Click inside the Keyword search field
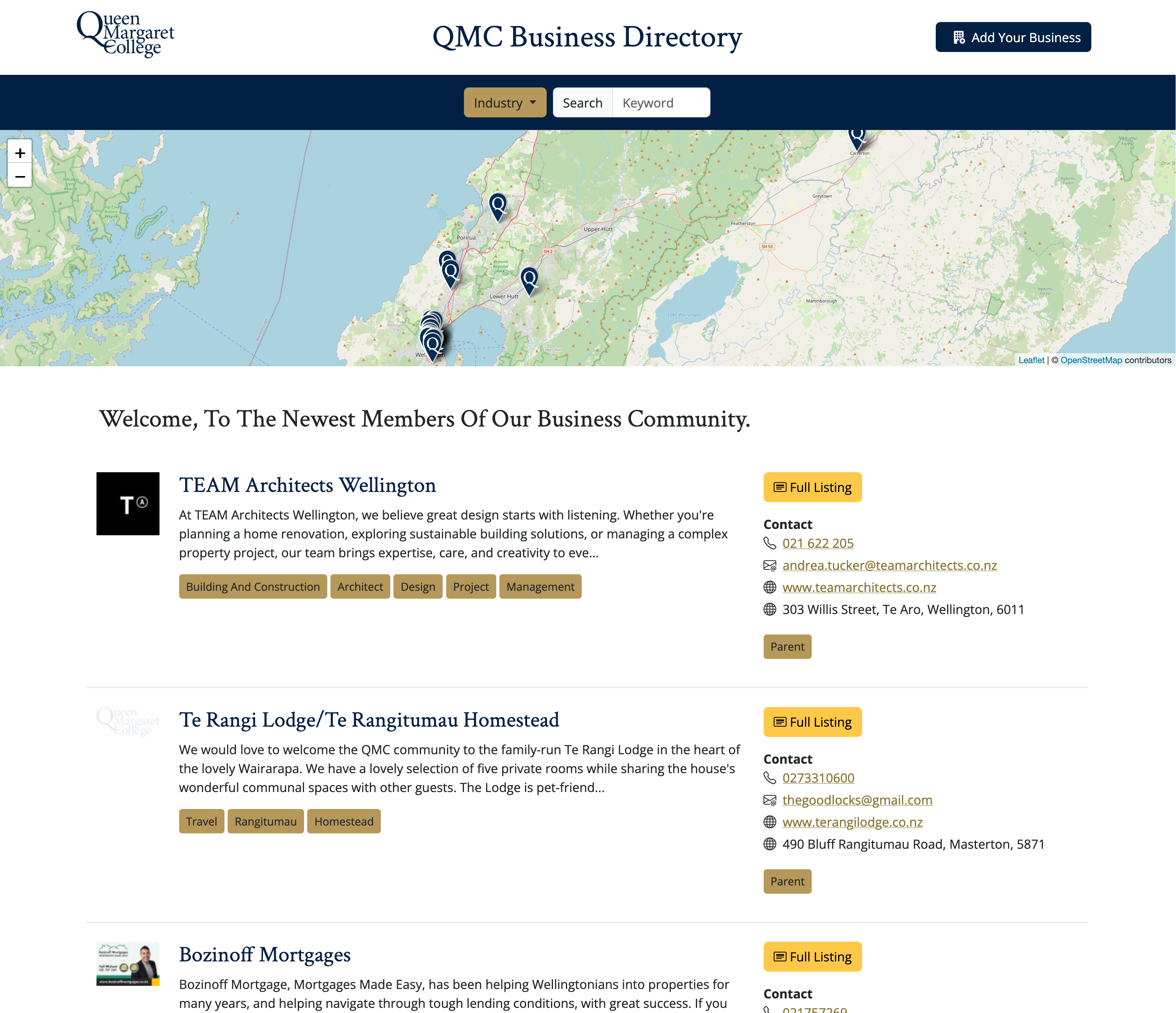The width and height of the screenshot is (1176, 1013). click(660, 102)
